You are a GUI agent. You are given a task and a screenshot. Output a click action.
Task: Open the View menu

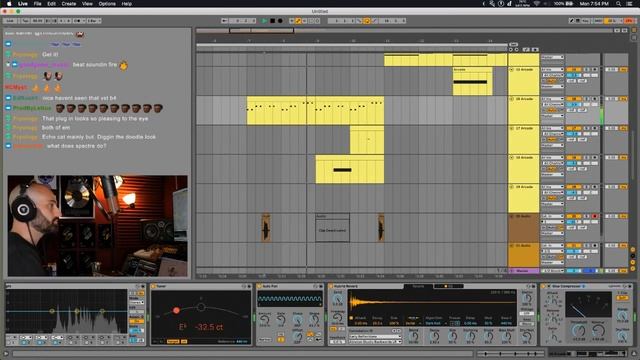click(87, 4)
